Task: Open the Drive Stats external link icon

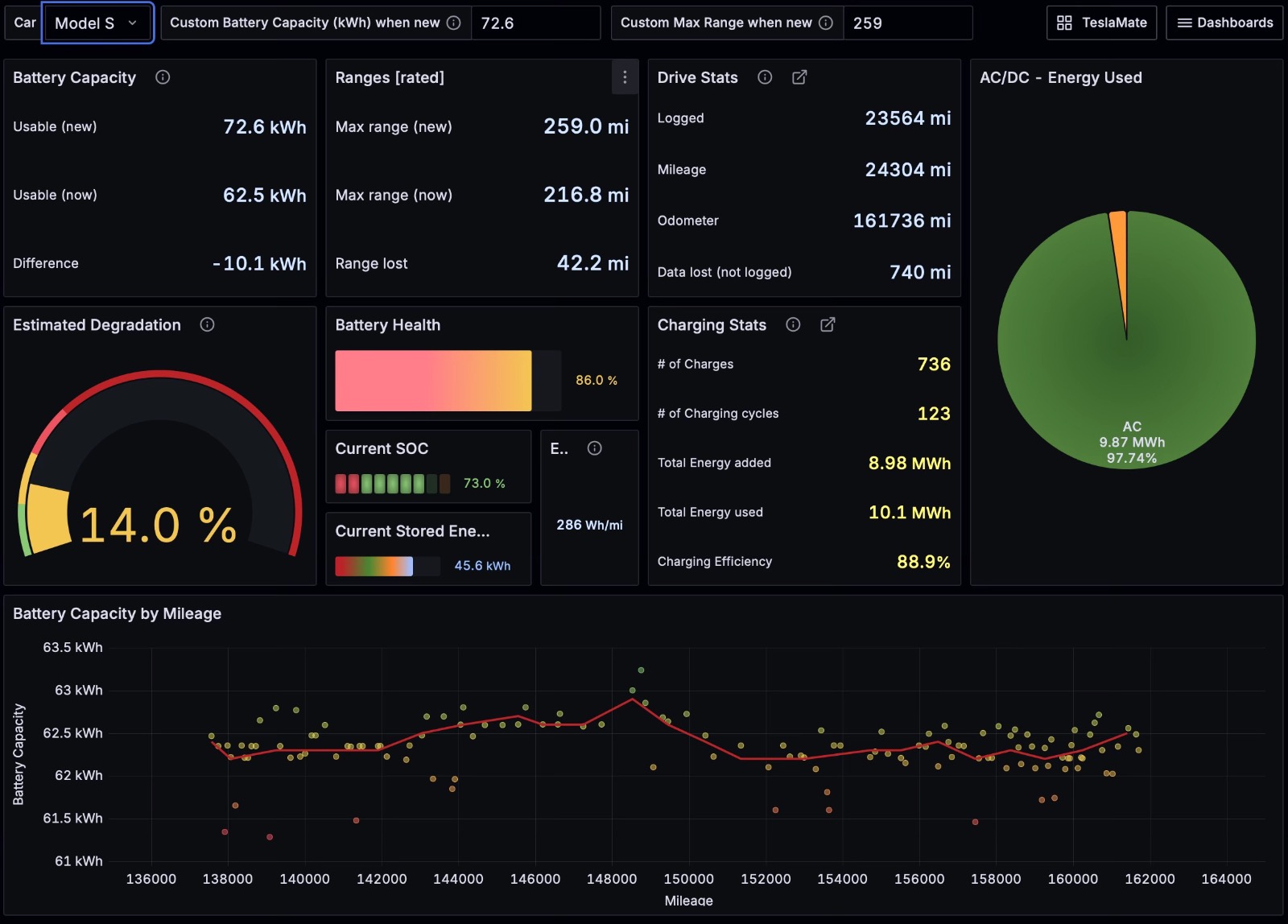Action: tap(799, 77)
